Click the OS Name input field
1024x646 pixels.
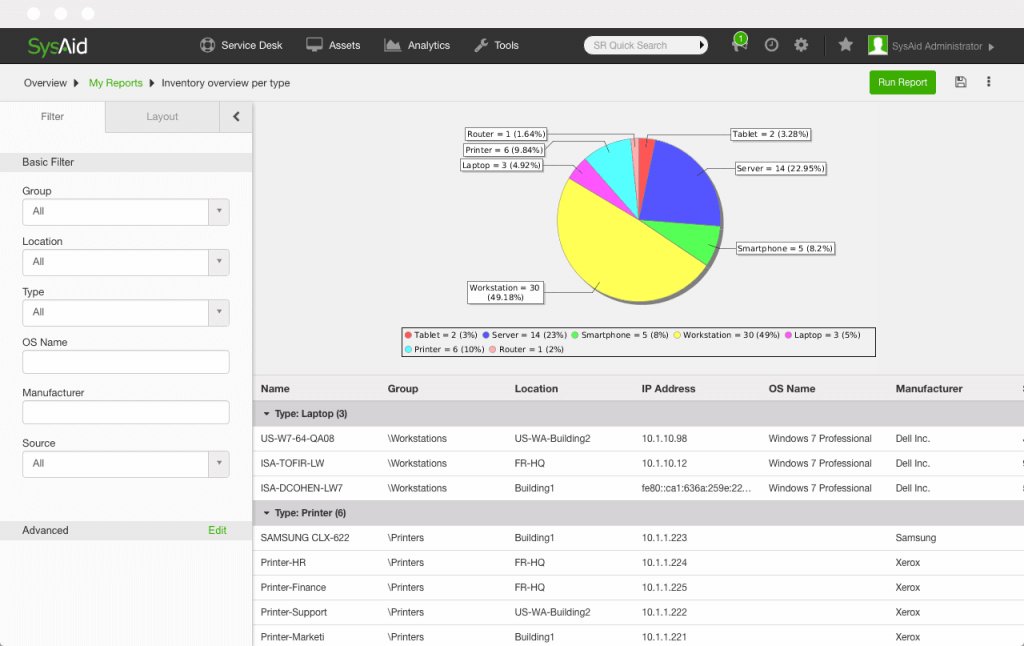coord(125,362)
